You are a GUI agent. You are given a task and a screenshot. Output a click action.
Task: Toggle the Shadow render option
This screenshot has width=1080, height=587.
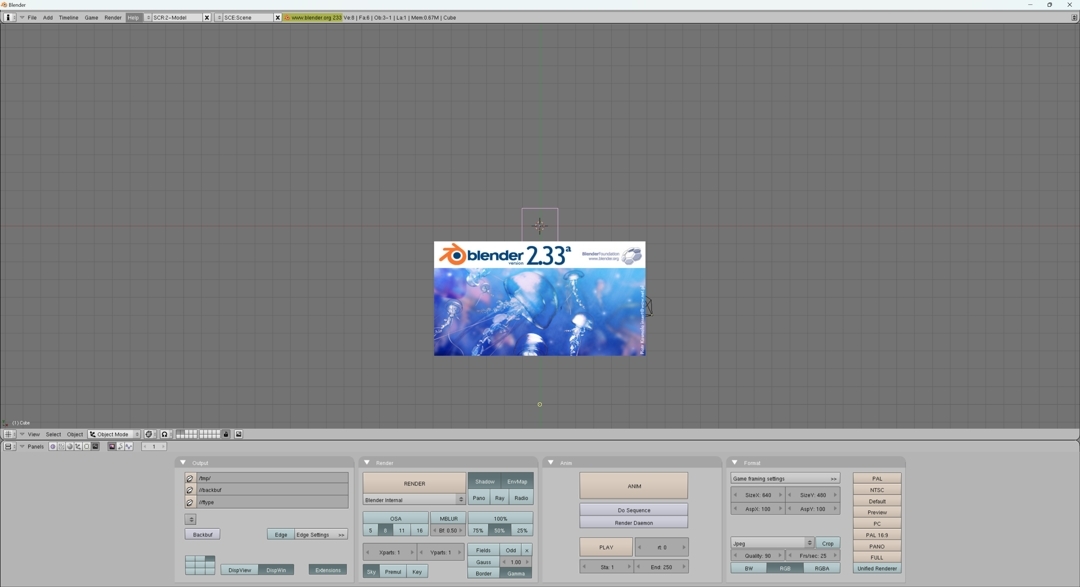click(x=484, y=482)
